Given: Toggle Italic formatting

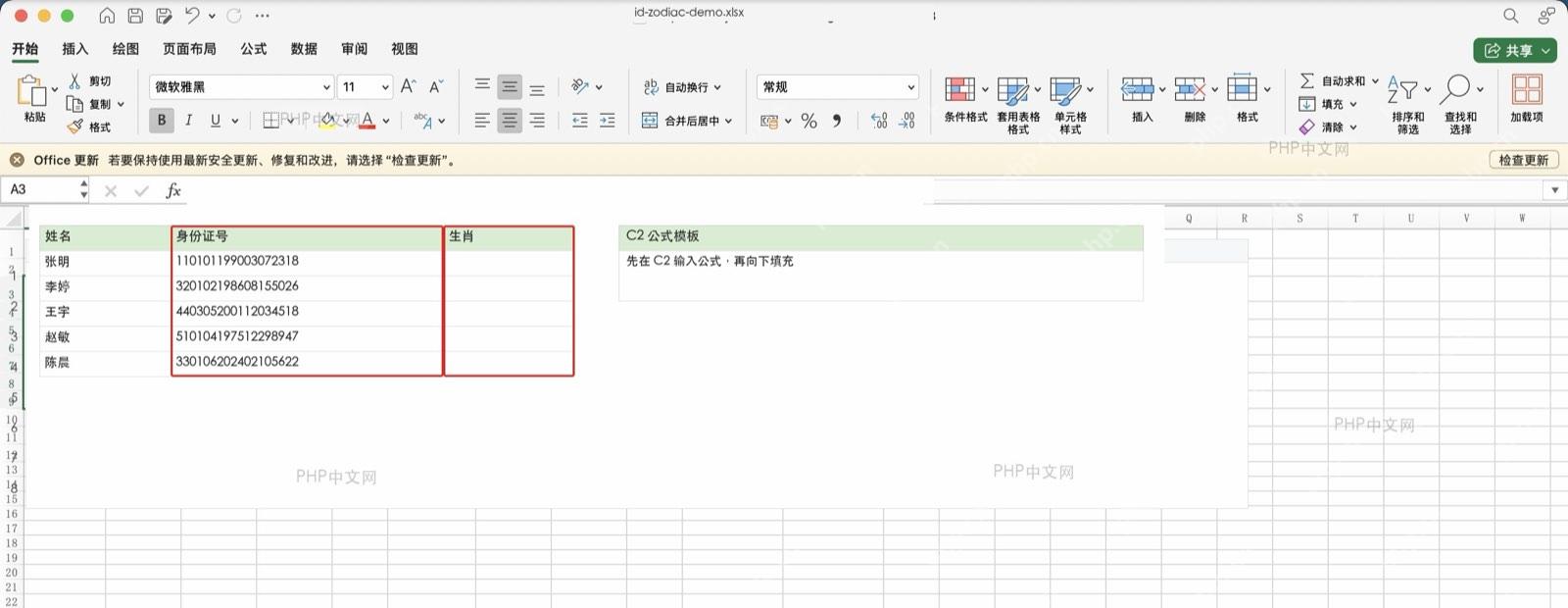Looking at the screenshot, I should 188,121.
